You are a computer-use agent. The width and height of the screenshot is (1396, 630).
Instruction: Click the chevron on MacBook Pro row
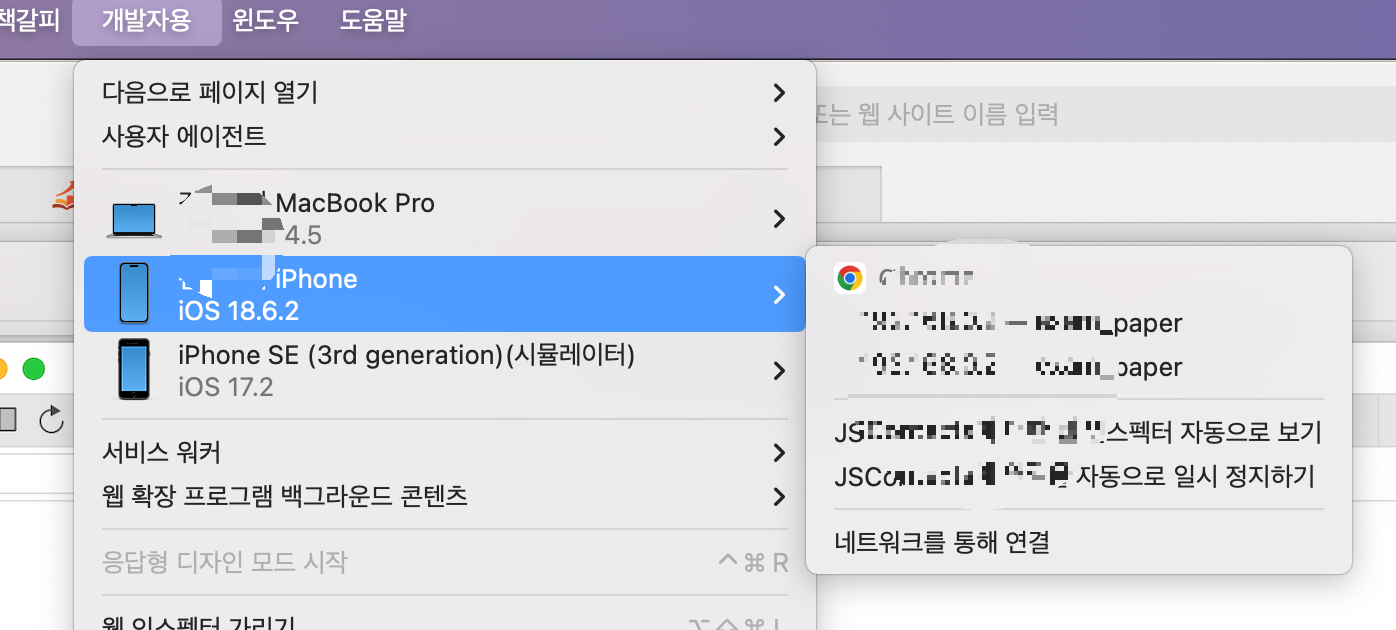(779, 218)
